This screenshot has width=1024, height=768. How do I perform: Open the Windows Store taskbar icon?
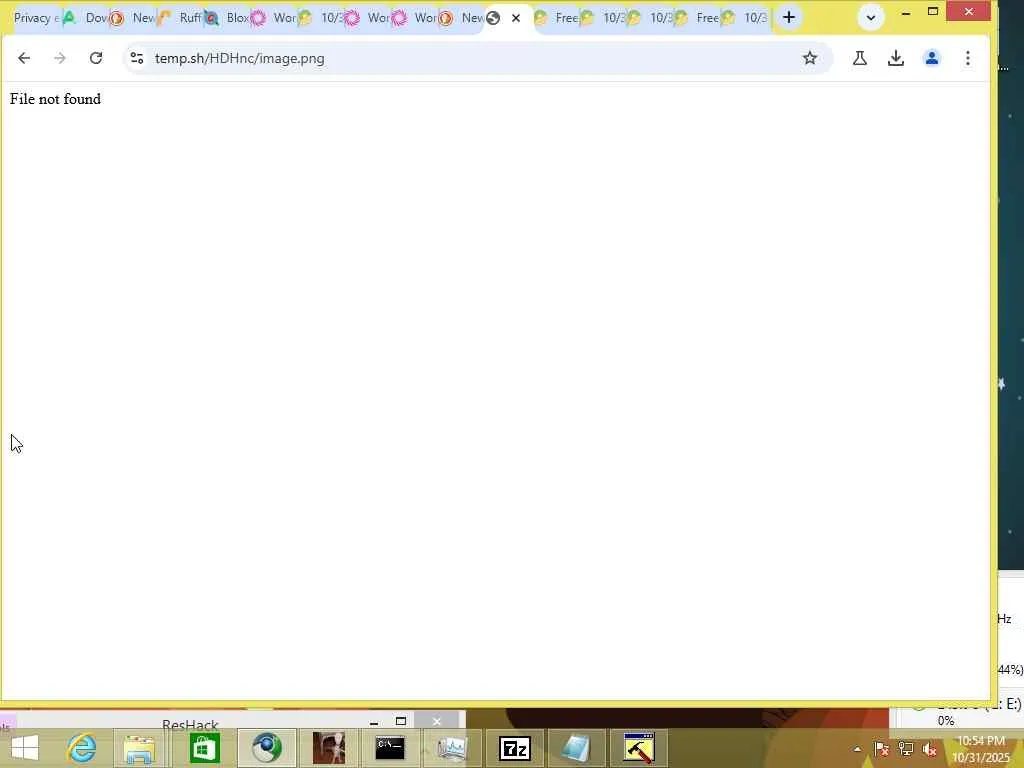tap(204, 748)
